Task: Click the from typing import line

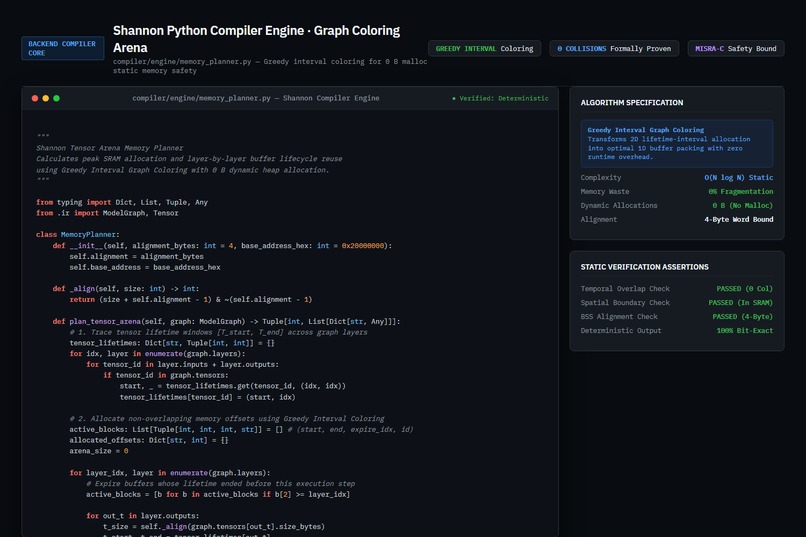Action: tap(122, 202)
